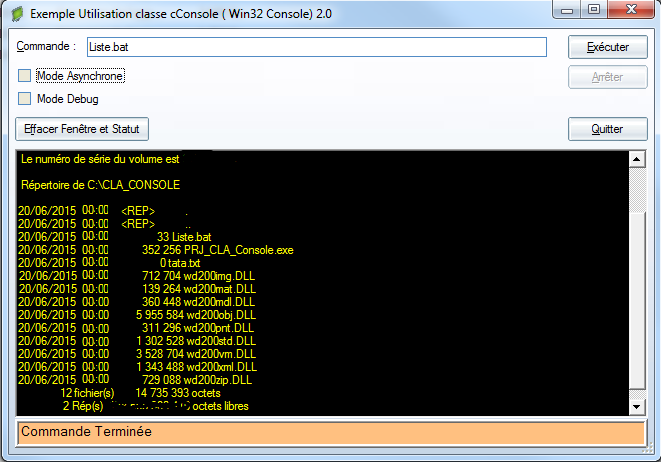
Task: Click the wd200img.DLL row
Action: [137, 276]
